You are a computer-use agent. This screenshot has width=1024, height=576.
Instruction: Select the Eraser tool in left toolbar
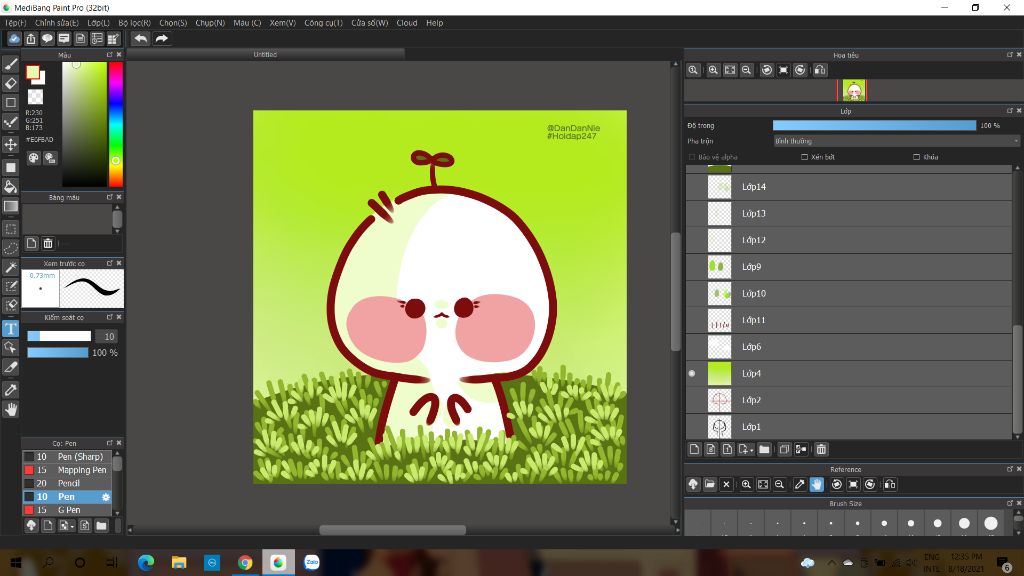11,83
